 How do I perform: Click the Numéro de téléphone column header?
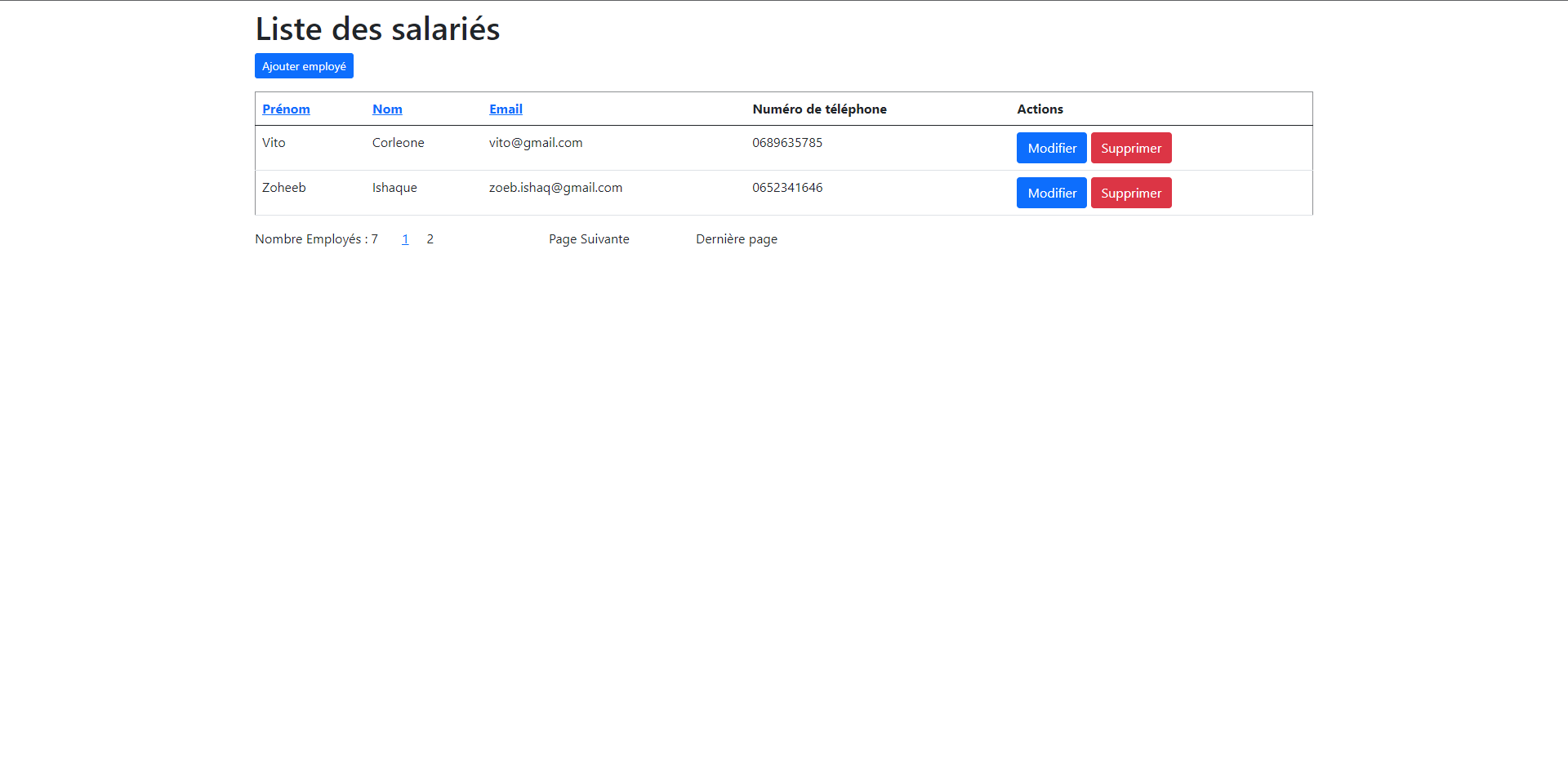point(819,109)
